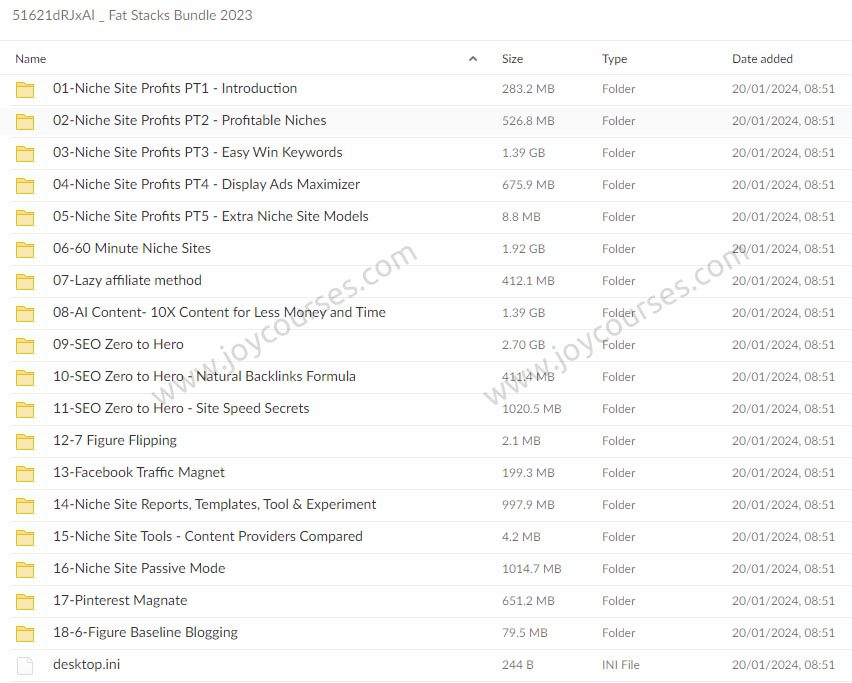Click folder icon for 14-Niche Site Reports
The height and width of the screenshot is (683, 852).
coord(24,505)
